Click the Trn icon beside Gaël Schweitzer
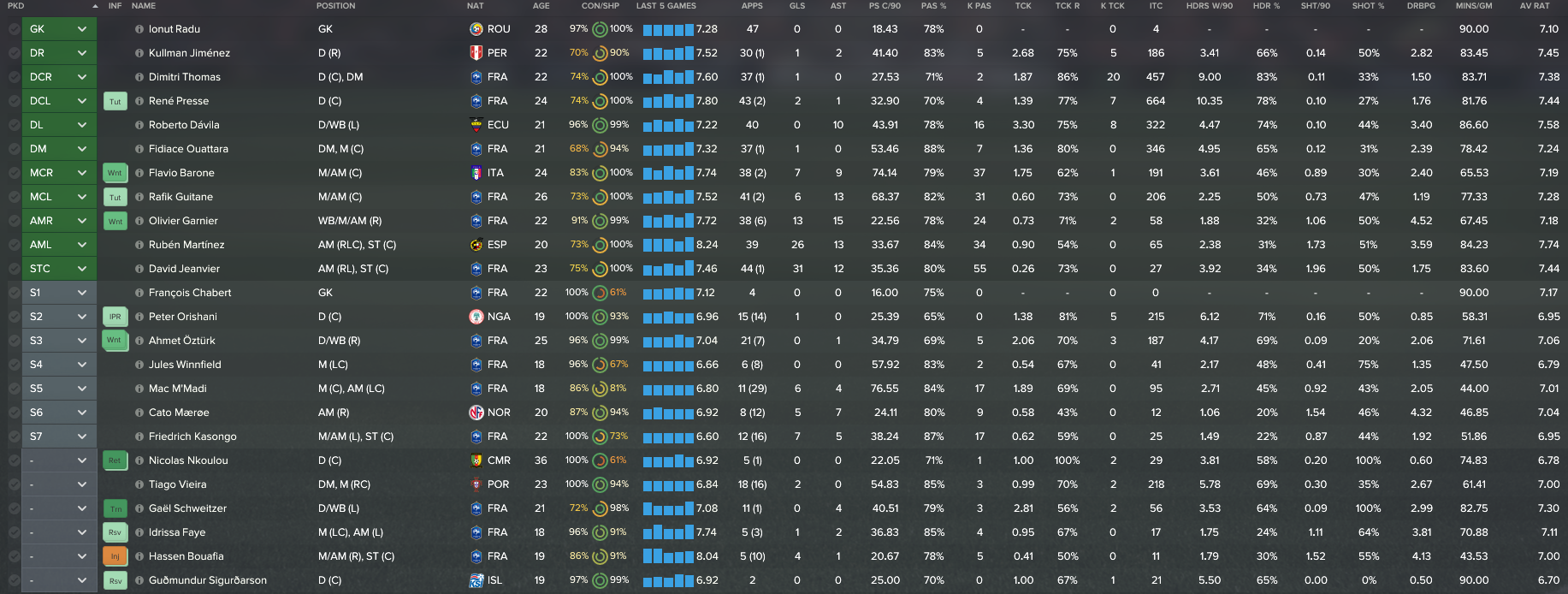 point(115,508)
